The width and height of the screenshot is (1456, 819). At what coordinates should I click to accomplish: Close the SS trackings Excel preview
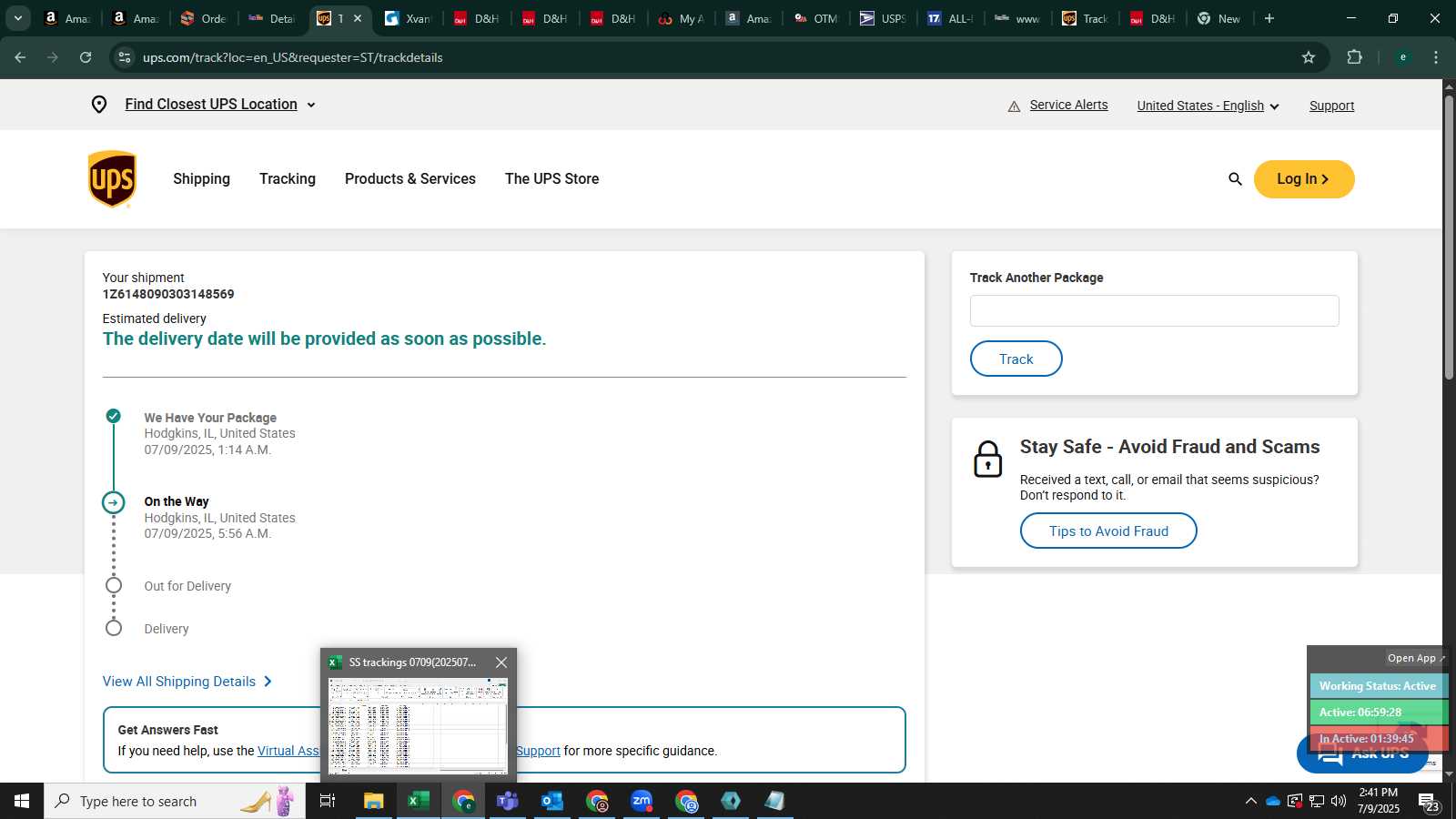500,662
